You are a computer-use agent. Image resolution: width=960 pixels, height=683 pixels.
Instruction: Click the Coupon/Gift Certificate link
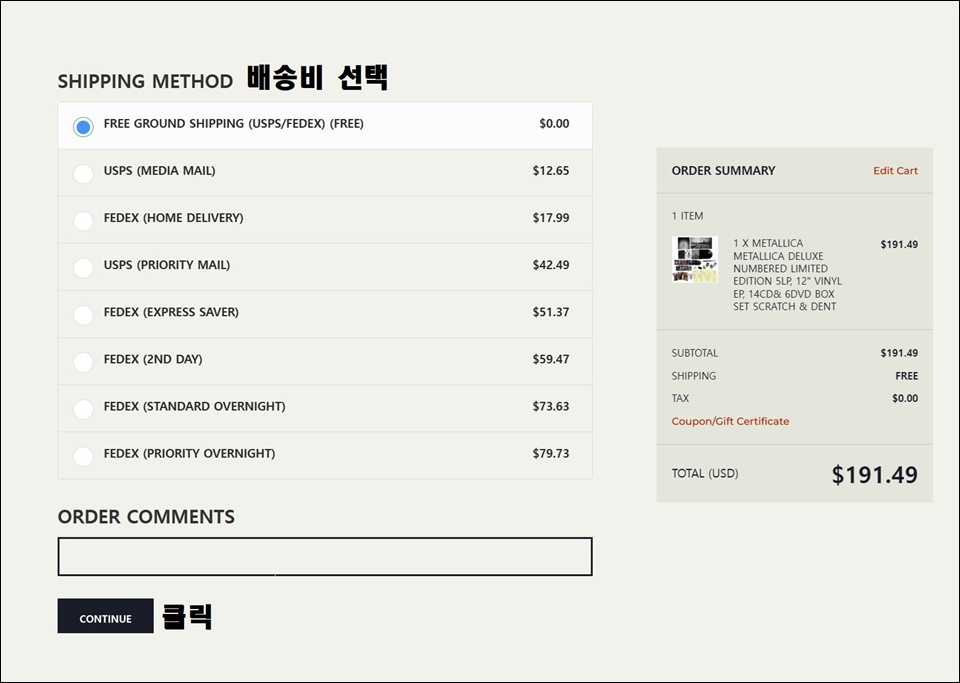[730, 421]
